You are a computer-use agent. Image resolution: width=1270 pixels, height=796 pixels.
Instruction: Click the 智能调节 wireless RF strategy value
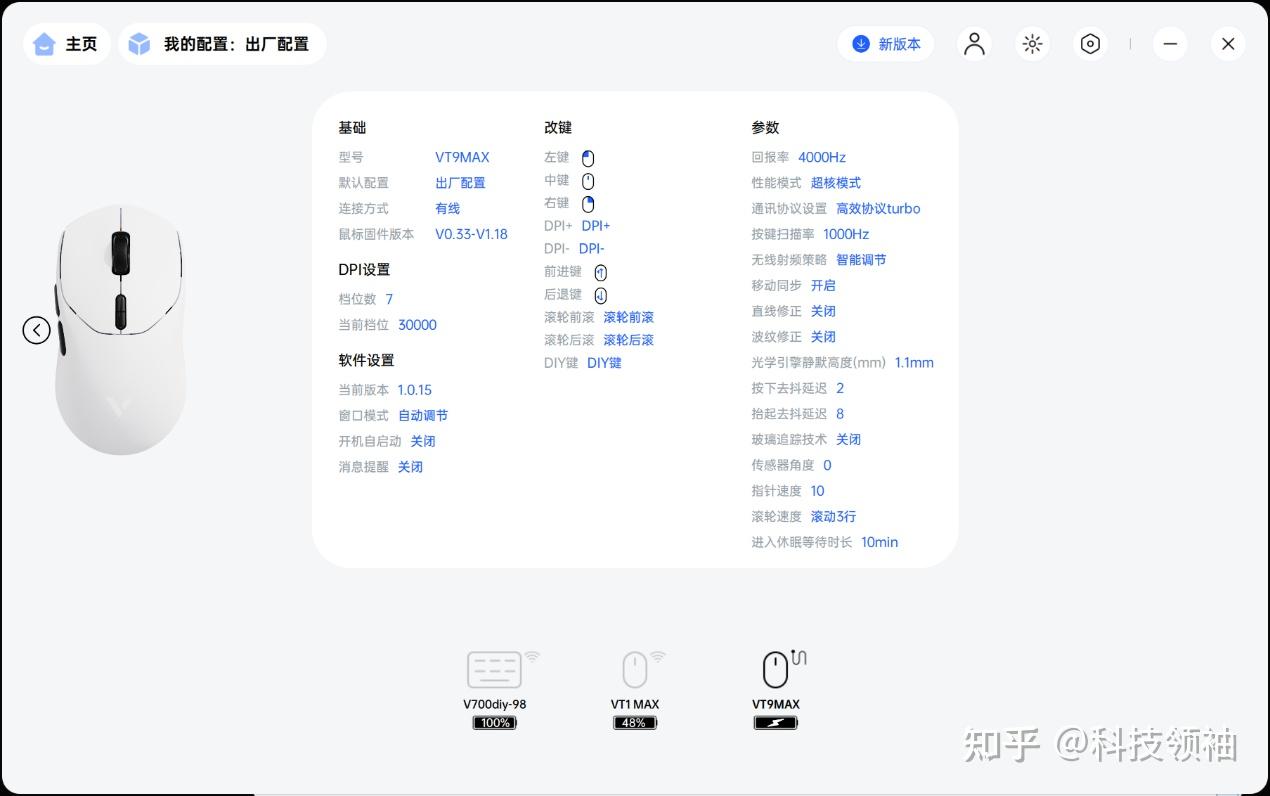point(861,260)
